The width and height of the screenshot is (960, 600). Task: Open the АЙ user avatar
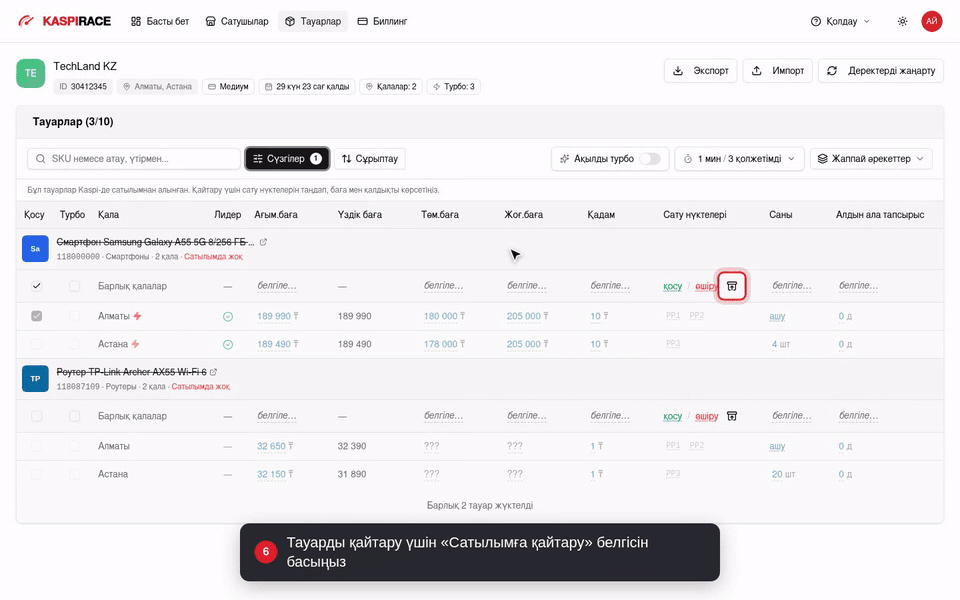(x=932, y=21)
